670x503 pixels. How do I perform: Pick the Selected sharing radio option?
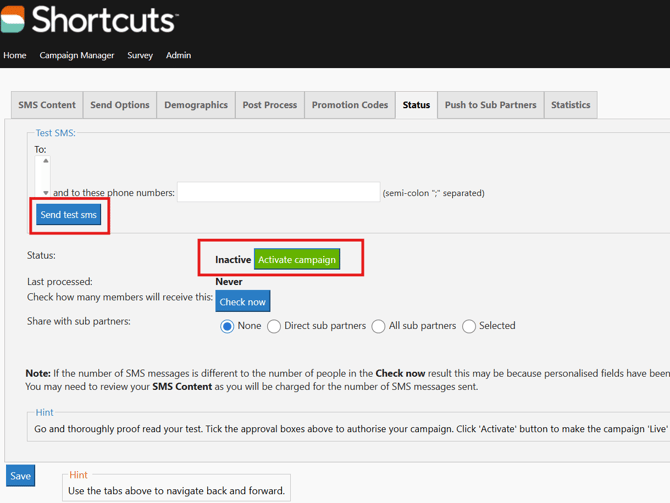point(469,326)
